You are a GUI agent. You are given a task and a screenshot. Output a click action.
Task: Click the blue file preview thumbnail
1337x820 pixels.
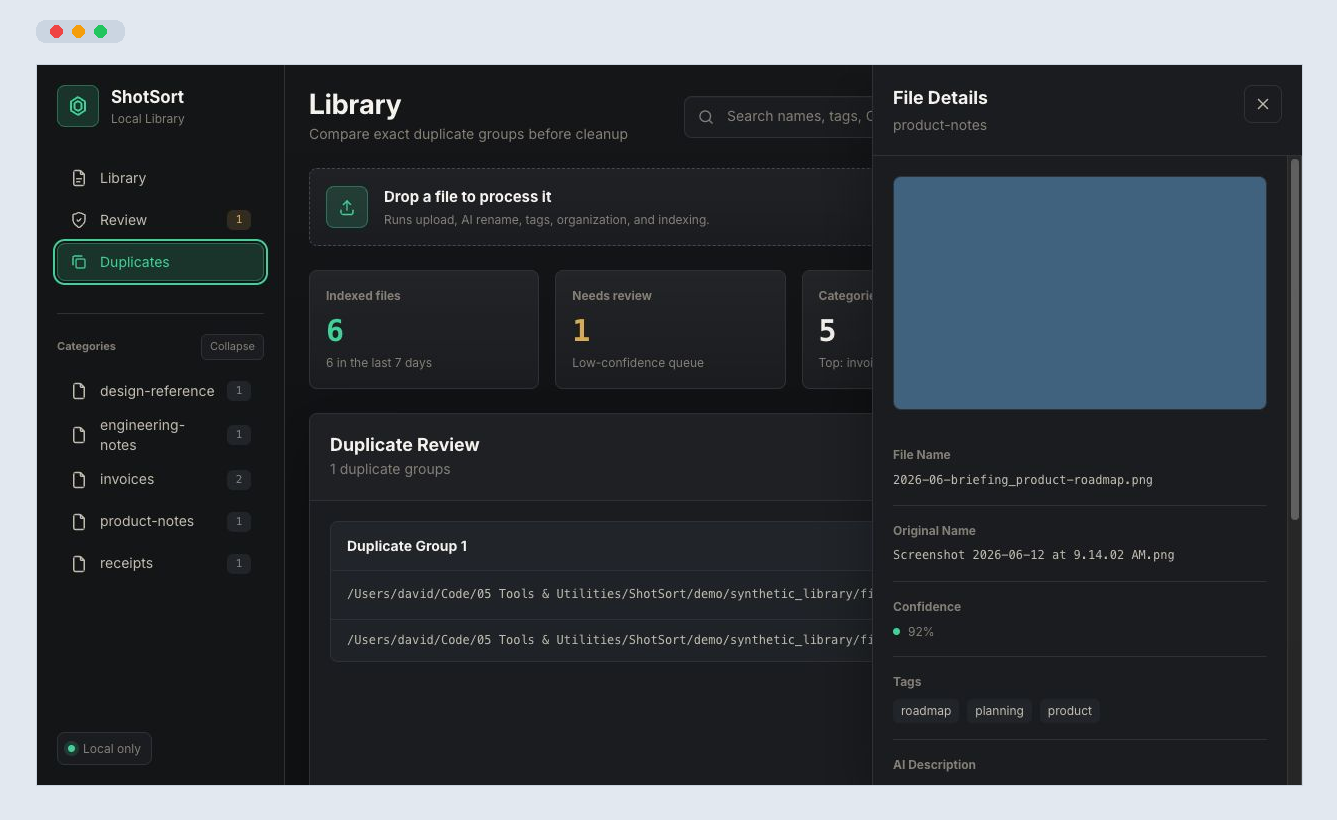[1079, 293]
